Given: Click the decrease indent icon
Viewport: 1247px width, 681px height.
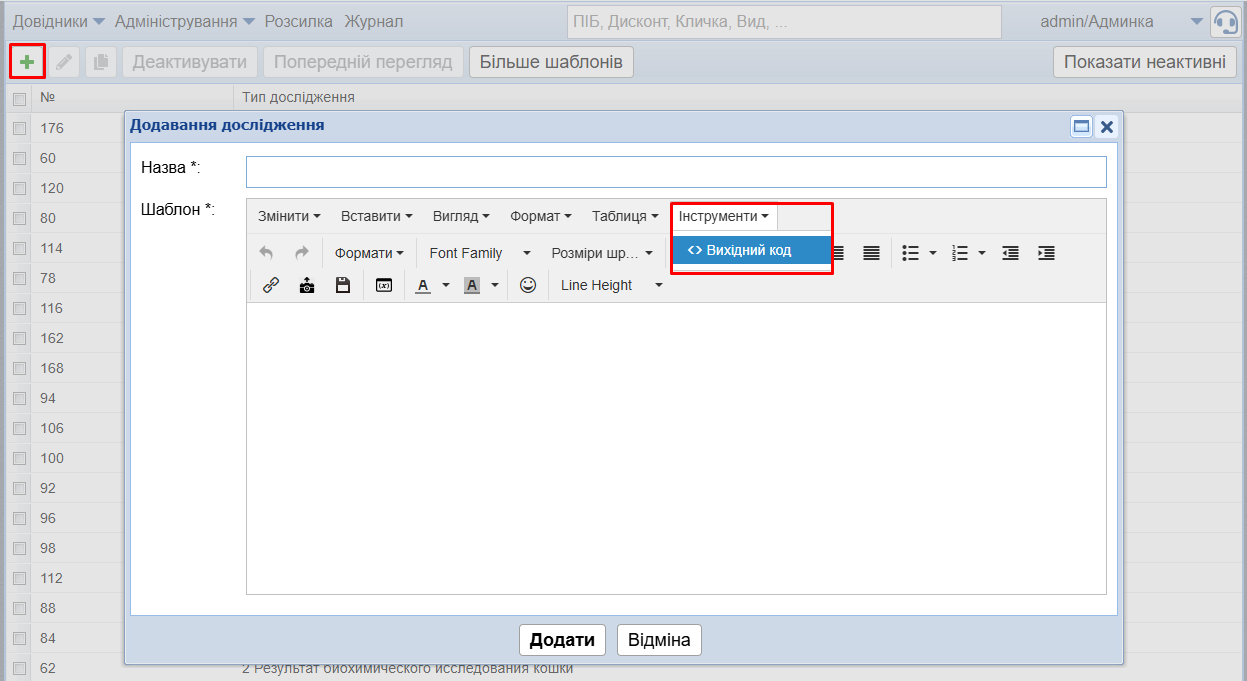Looking at the screenshot, I should (1010, 253).
